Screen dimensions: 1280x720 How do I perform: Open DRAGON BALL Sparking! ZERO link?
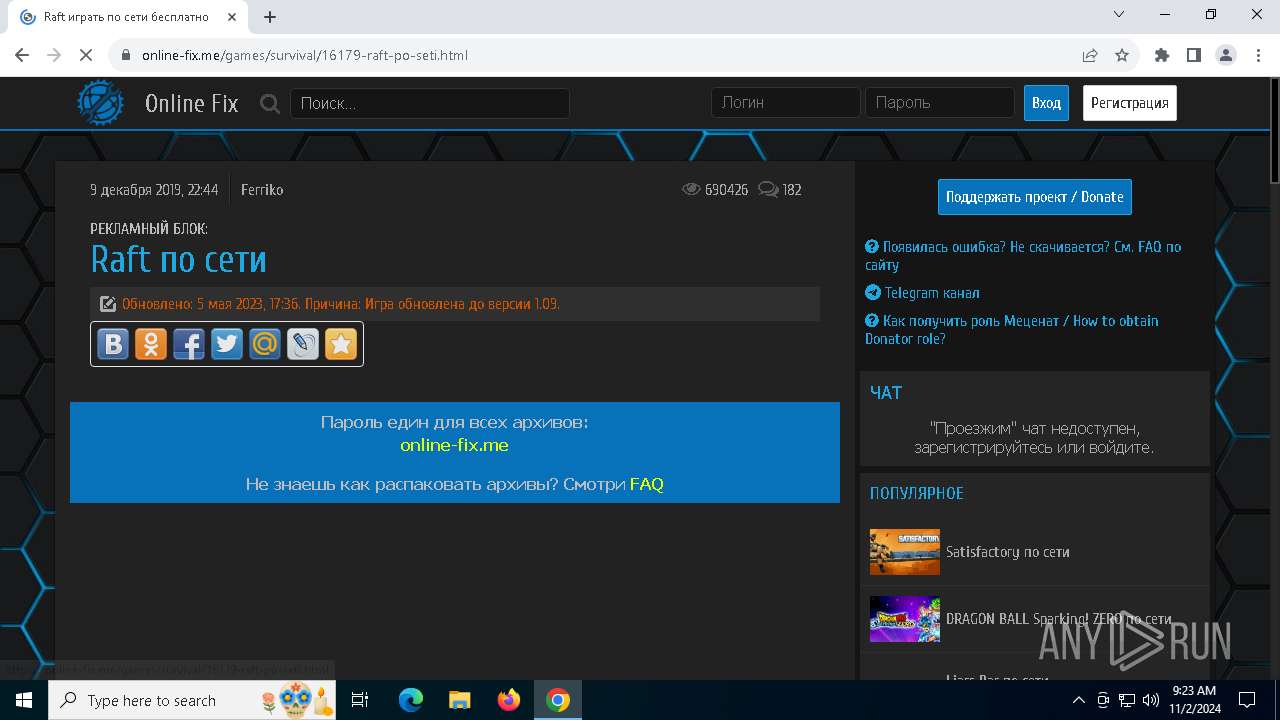pyautogui.click(x=1059, y=619)
